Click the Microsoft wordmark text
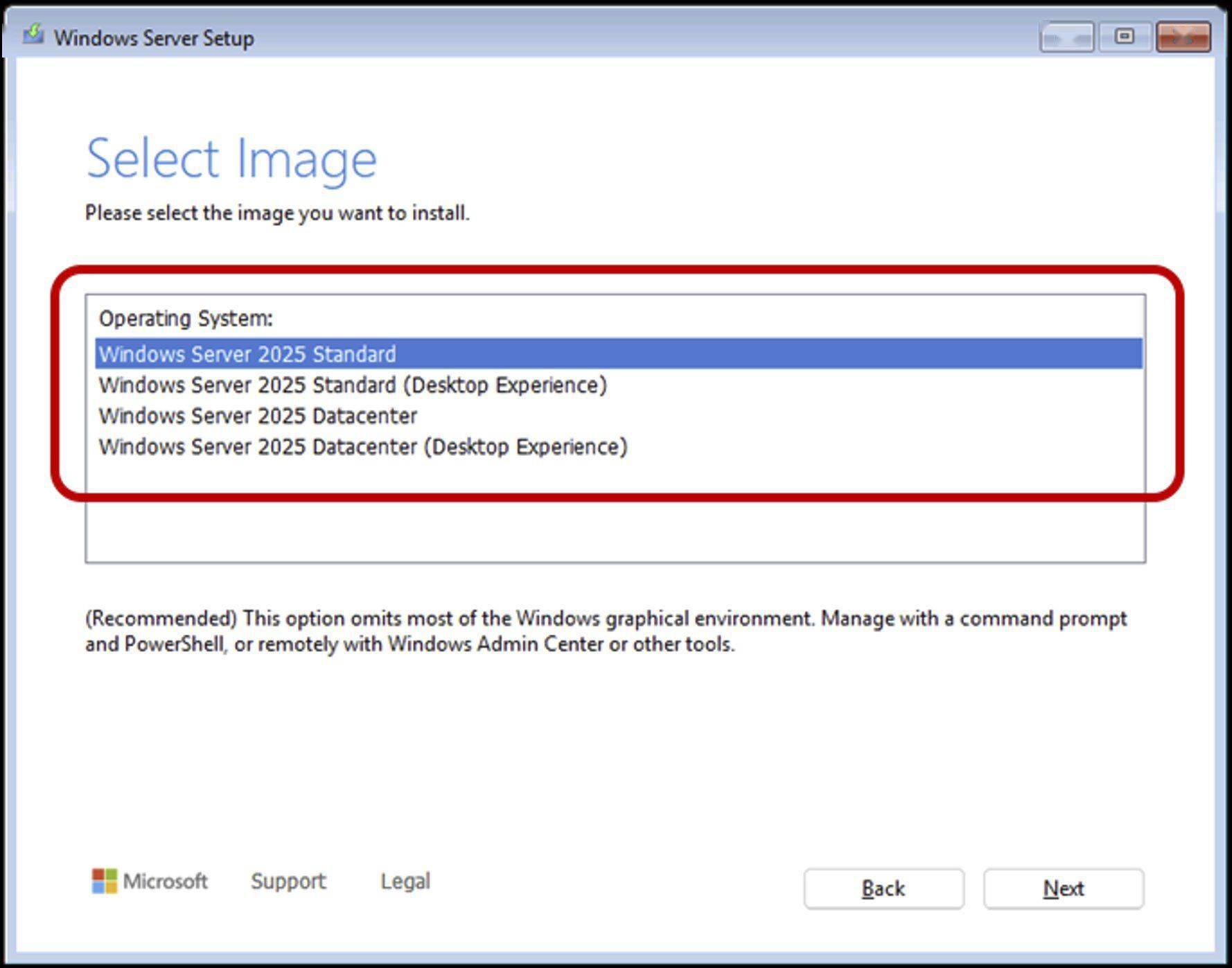Image resolution: width=1232 pixels, height=968 pixels. [x=166, y=881]
